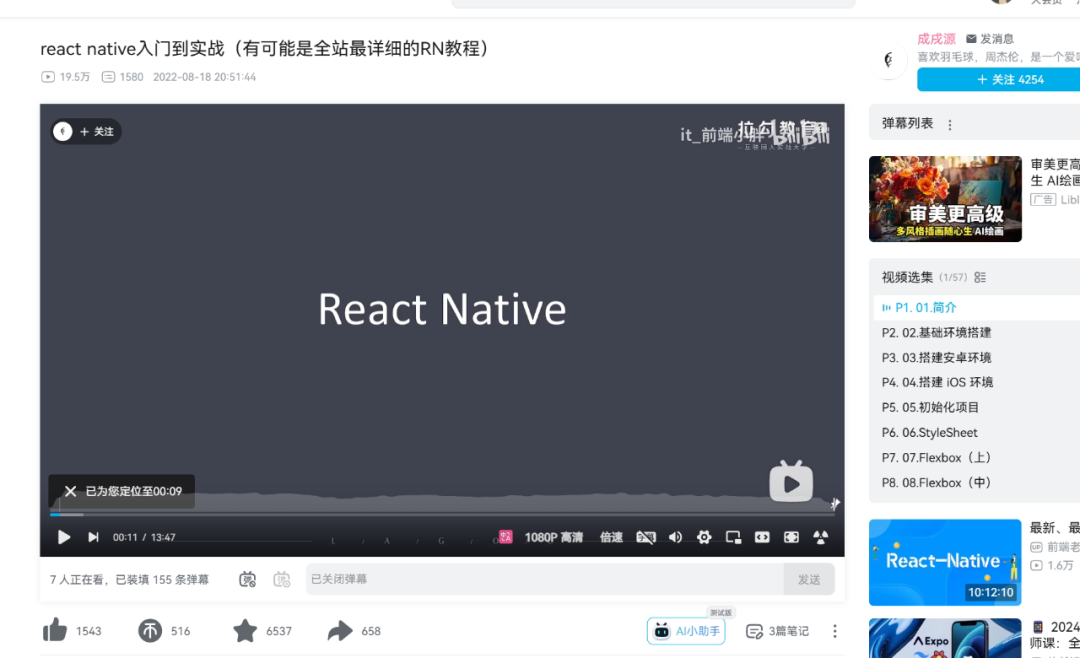Screen dimensions: 1080x658
Task: Open danmaku settings icon
Action: (282, 579)
